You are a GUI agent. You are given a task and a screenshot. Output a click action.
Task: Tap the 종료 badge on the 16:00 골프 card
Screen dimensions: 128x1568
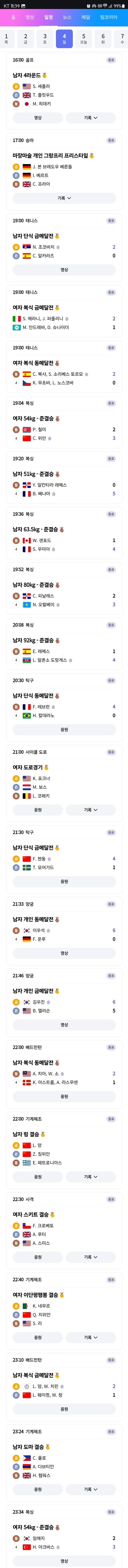click(111, 60)
